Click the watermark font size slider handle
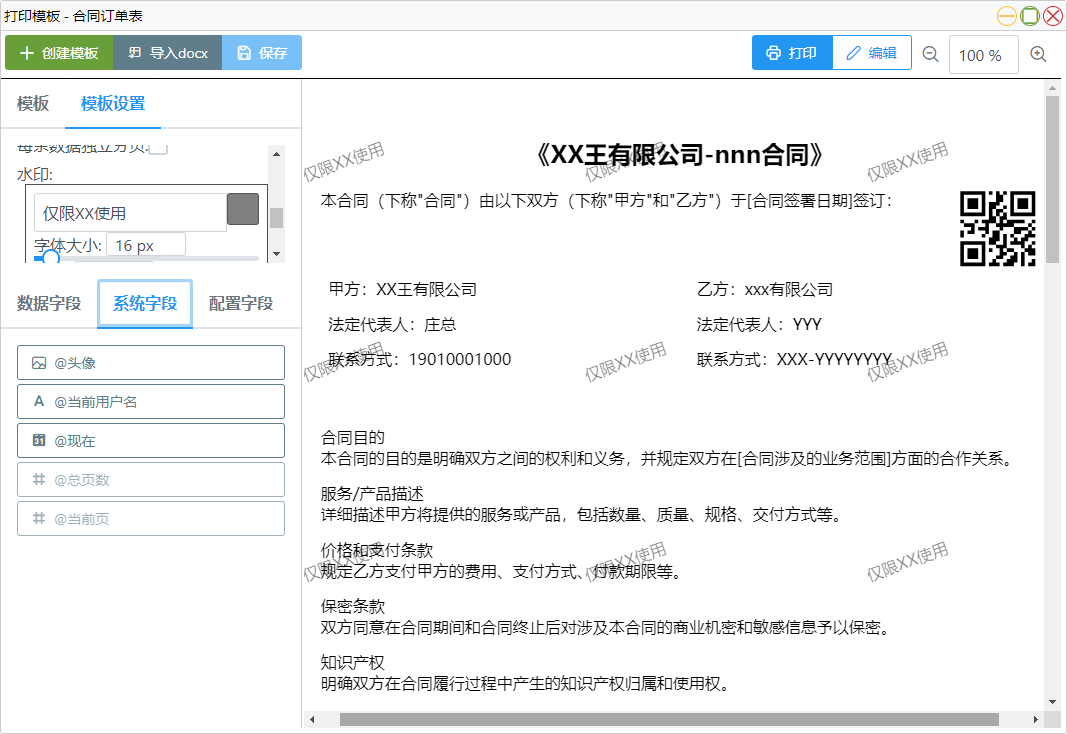This screenshot has width=1067, height=734. pos(51,259)
